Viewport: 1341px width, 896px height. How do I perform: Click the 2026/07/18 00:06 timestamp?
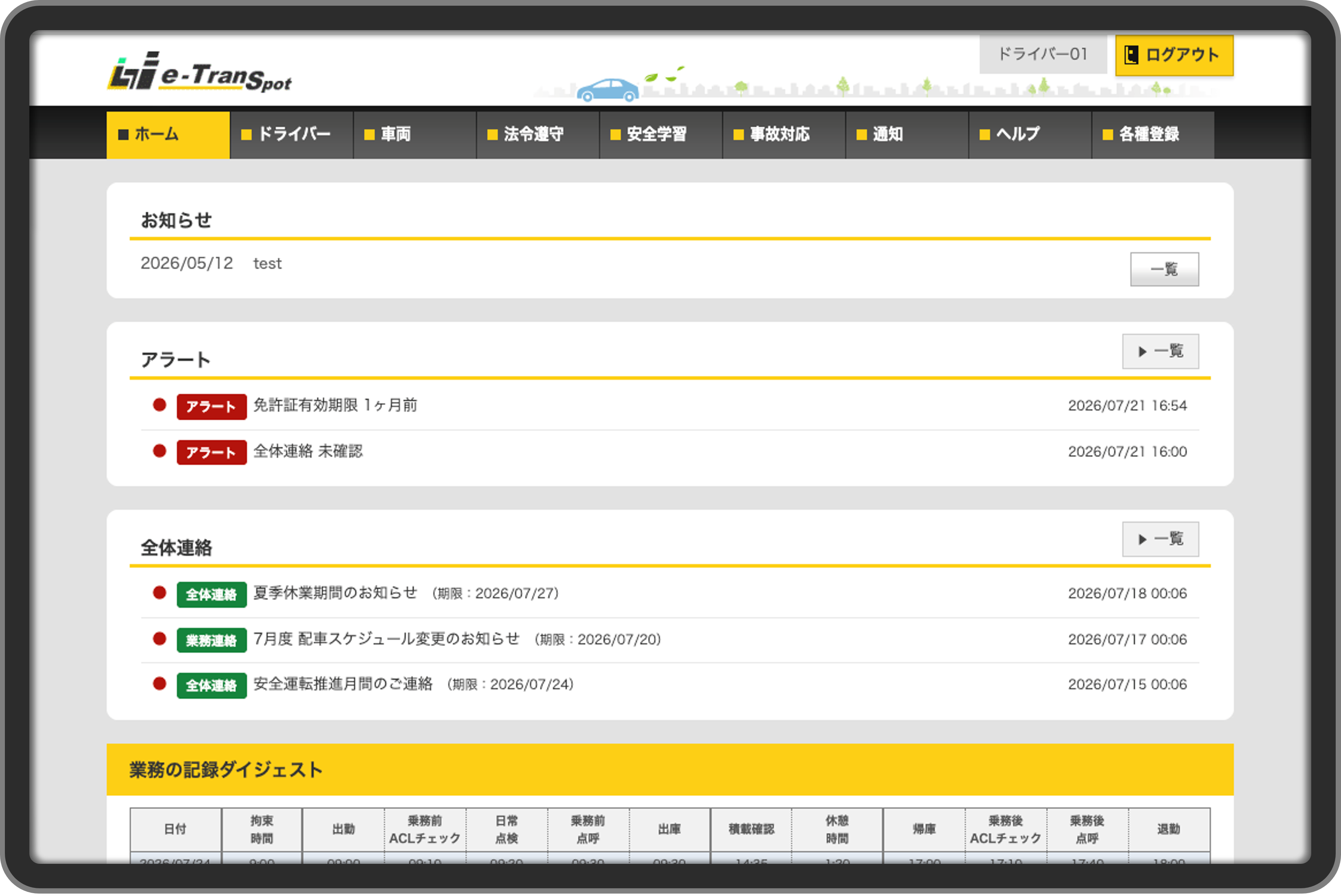[x=1127, y=593]
